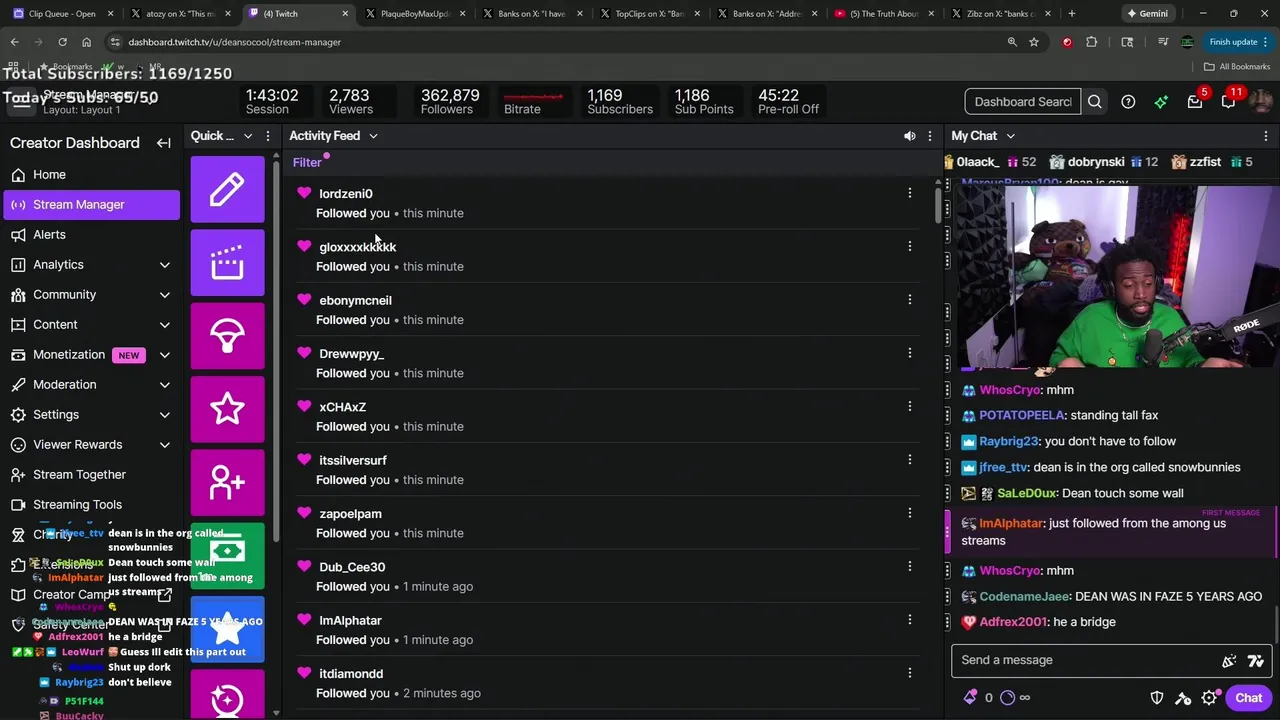1280x720 pixels.
Task: Switch to PlaqueBoyMaxUpdates browser tab
Action: coord(414,14)
